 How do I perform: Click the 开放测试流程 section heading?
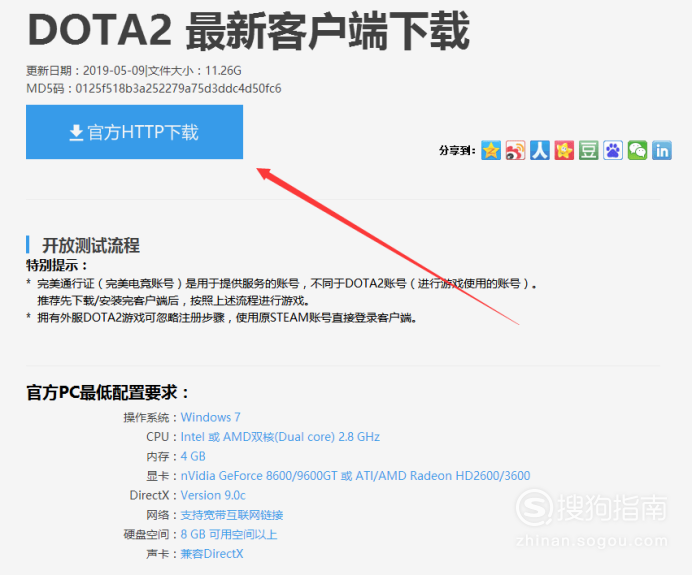coord(91,245)
